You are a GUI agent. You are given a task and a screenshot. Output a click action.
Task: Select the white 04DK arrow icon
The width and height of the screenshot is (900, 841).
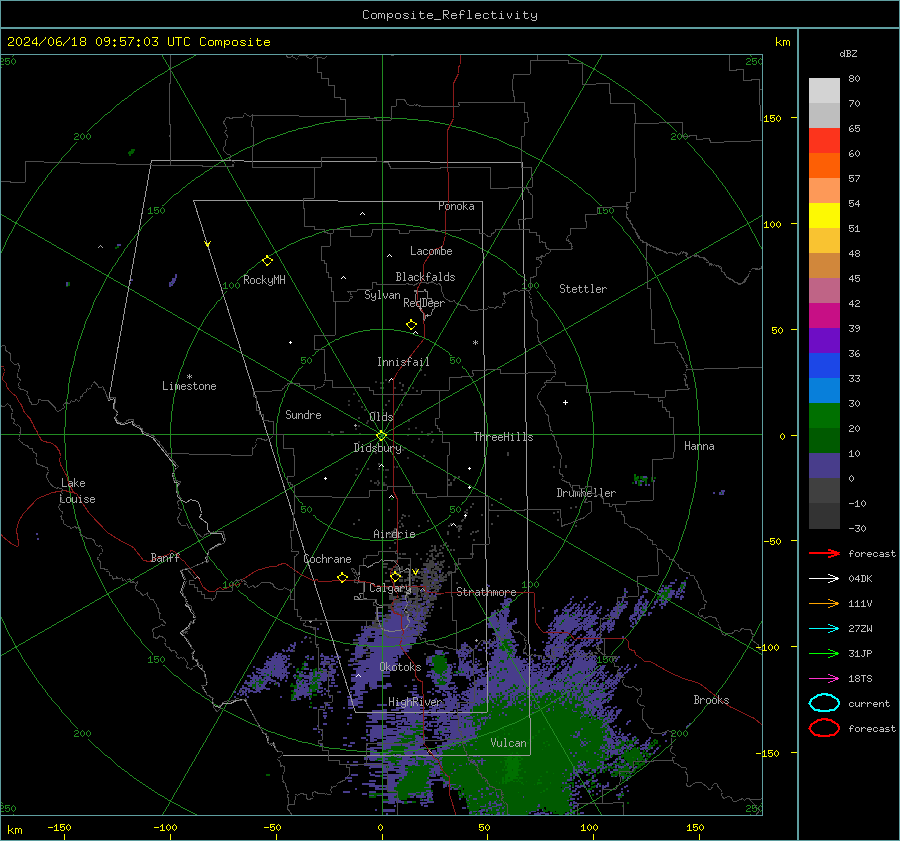(x=824, y=578)
